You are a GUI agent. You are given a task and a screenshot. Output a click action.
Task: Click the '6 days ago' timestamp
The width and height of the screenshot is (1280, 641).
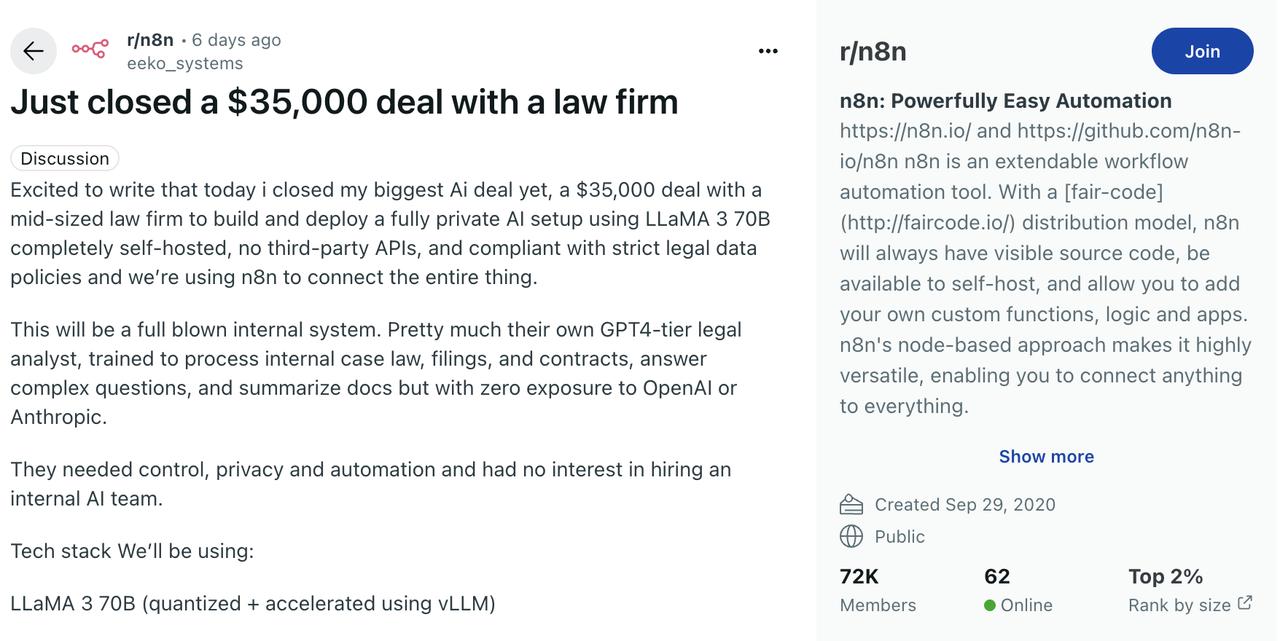(236, 40)
